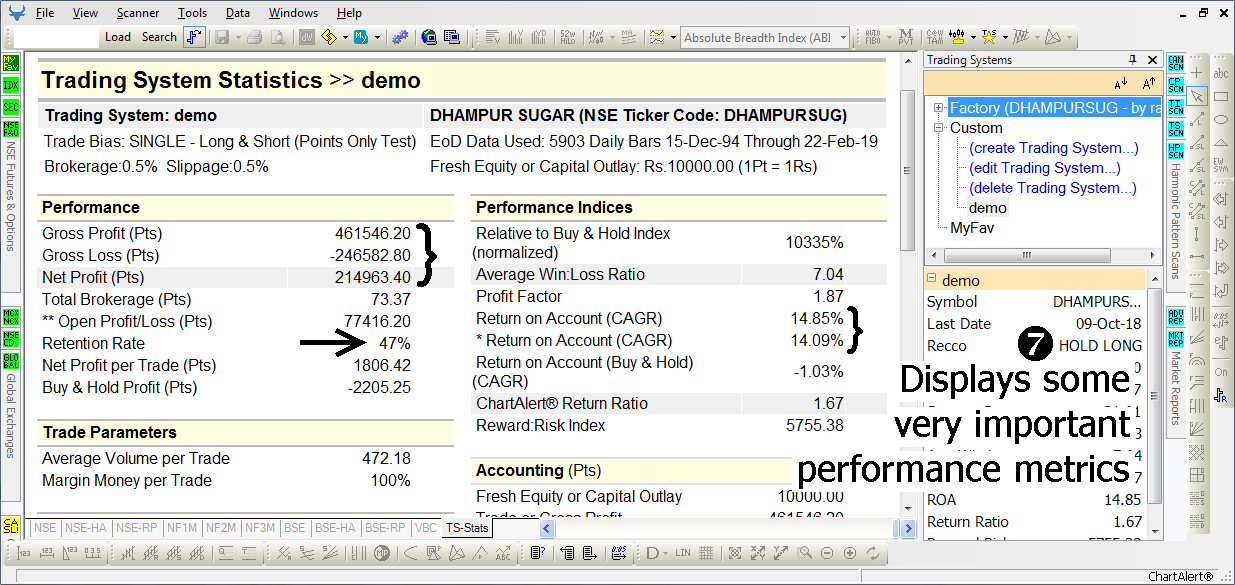Viewport: 1235px width, 585px height.
Task: Sort trading systems ascending (A down arrow)
Action: coord(1120,83)
